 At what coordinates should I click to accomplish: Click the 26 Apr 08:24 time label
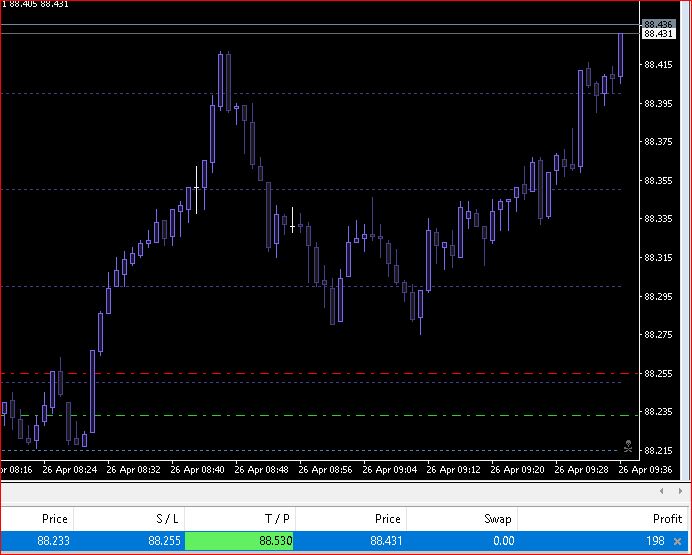(x=70, y=470)
